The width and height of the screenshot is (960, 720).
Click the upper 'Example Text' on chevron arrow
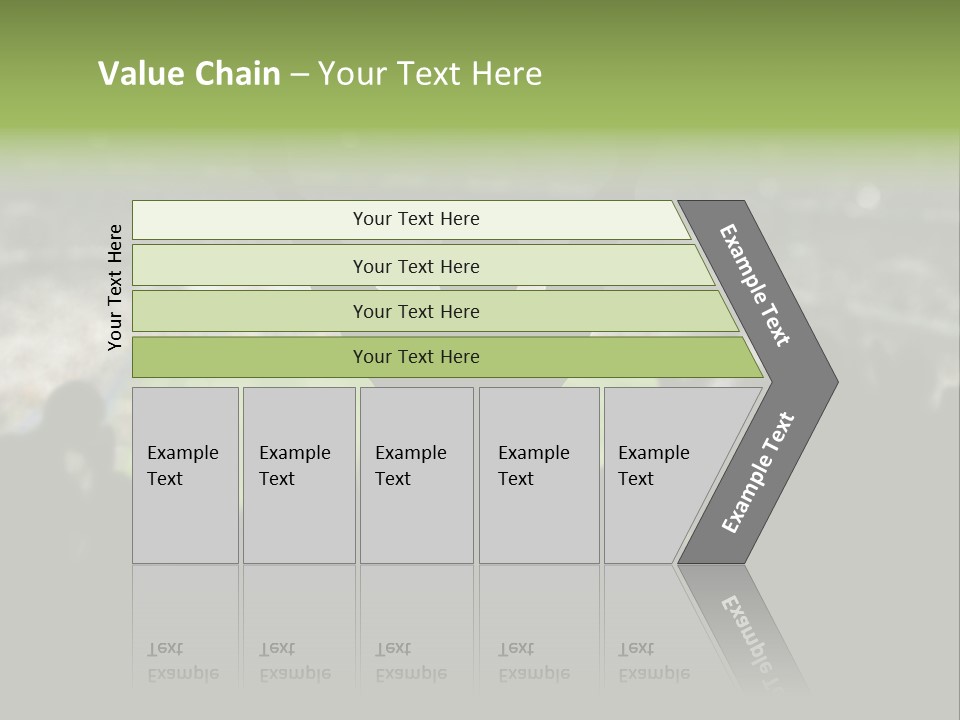pyautogui.click(x=755, y=285)
